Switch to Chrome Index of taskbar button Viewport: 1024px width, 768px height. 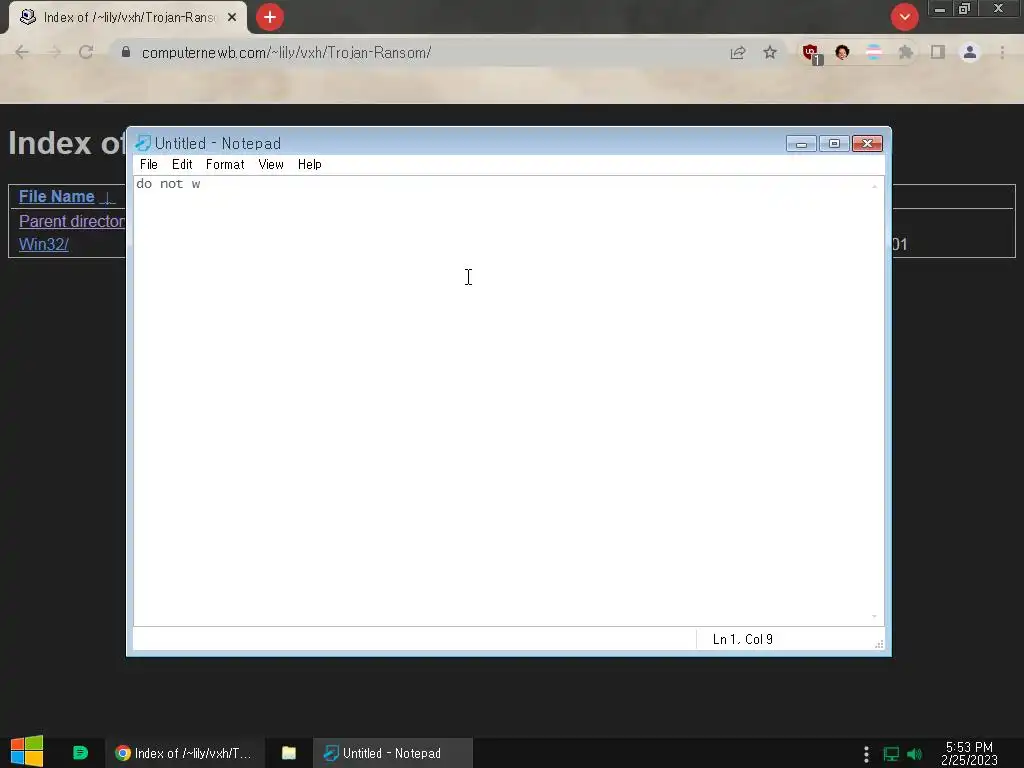point(184,753)
